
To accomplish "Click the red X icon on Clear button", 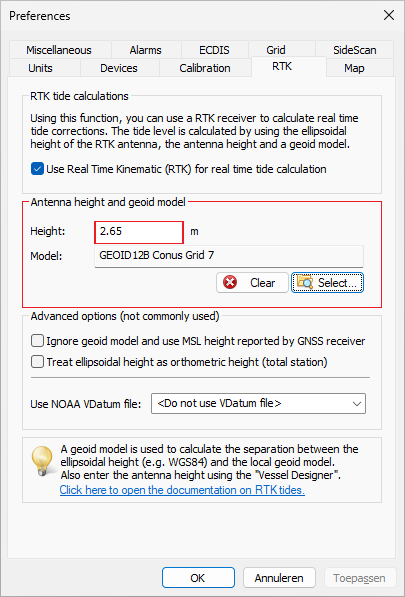I will (x=230, y=283).
